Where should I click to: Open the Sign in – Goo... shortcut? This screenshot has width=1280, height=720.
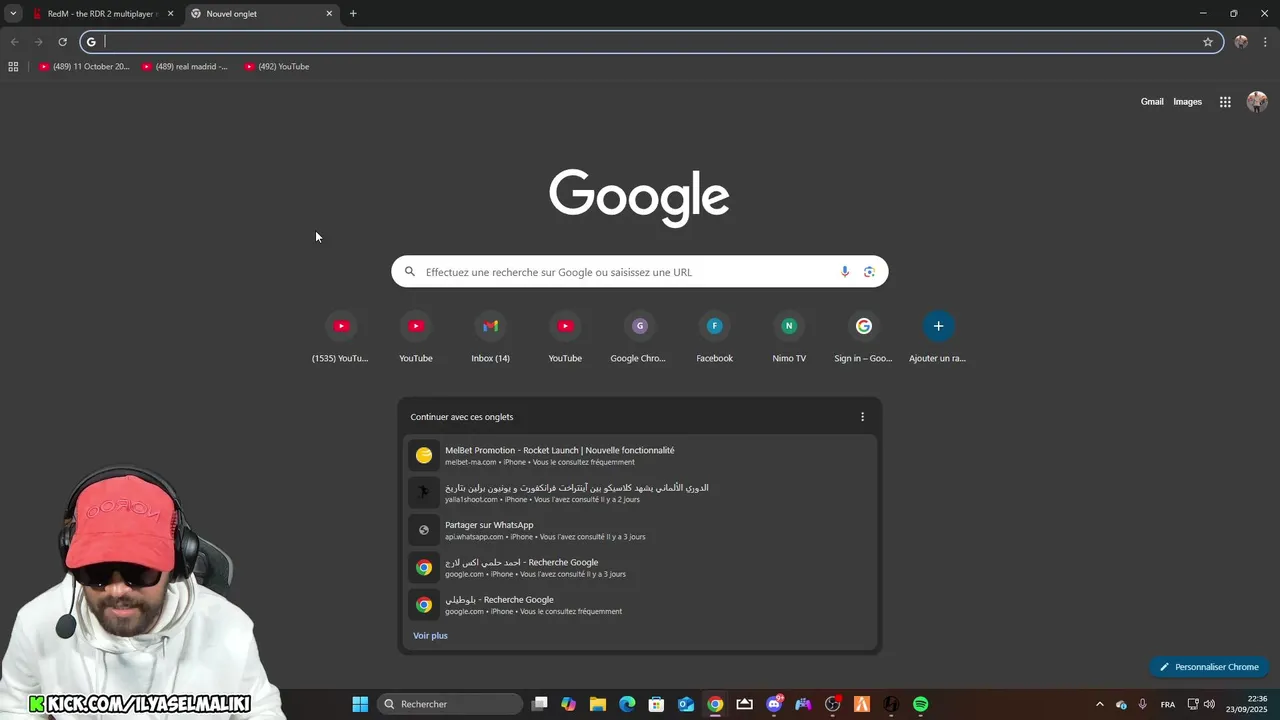tap(863, 338)
